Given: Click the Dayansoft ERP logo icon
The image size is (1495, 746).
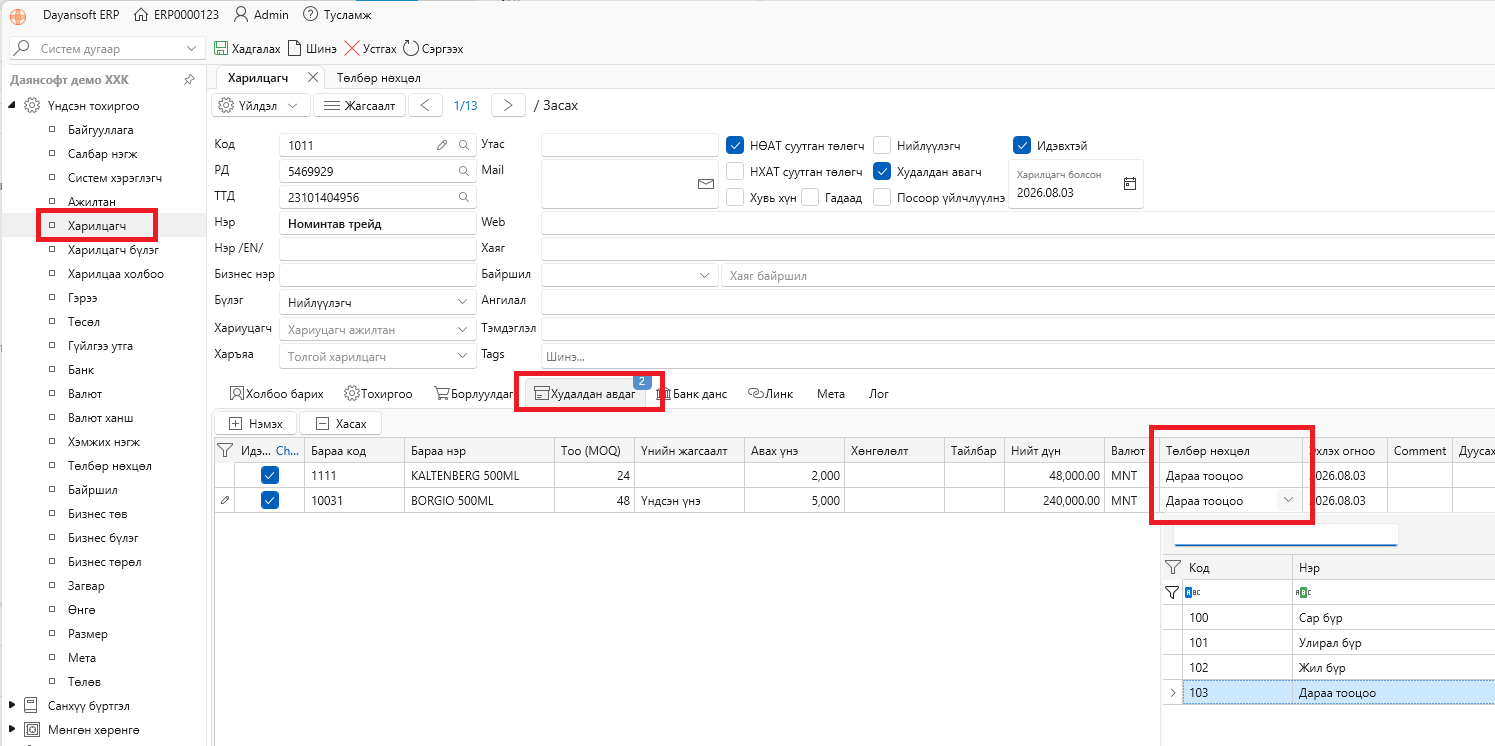Looking at the screenshot, I should tap(18, 15).
